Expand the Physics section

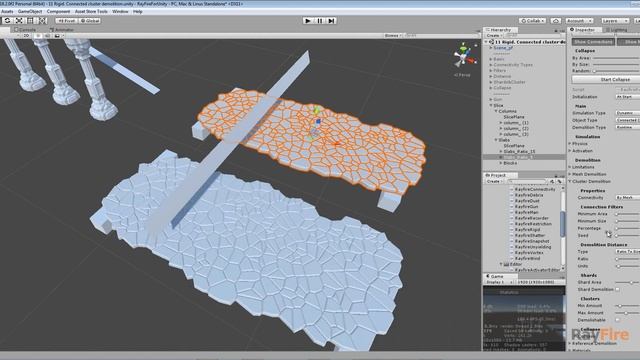pyautogui.click(x=570, y=144)
